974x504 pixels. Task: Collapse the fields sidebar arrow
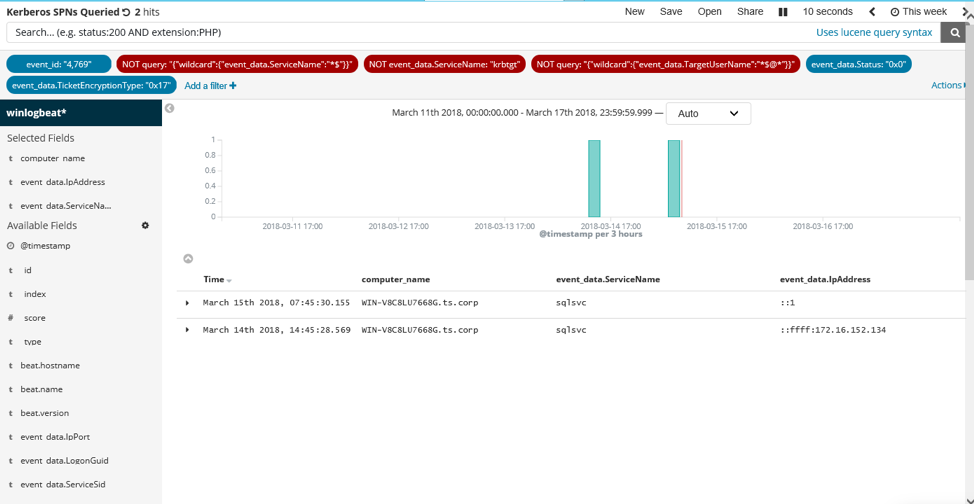click(169, 108)
